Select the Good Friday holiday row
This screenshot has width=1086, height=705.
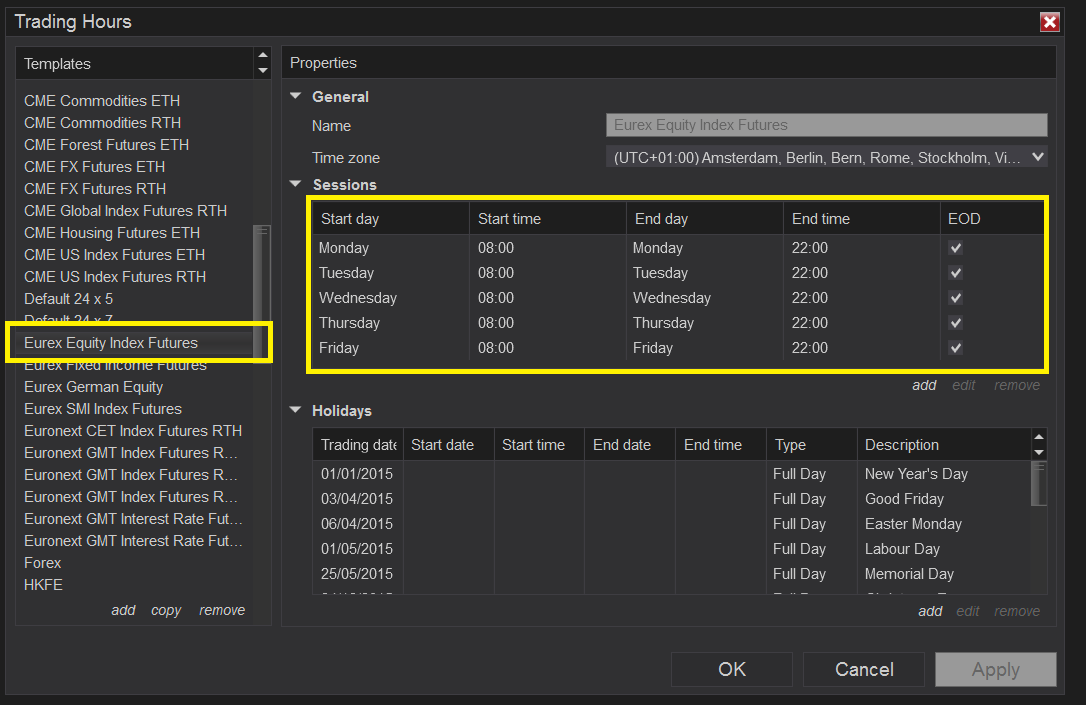[672, 499]
